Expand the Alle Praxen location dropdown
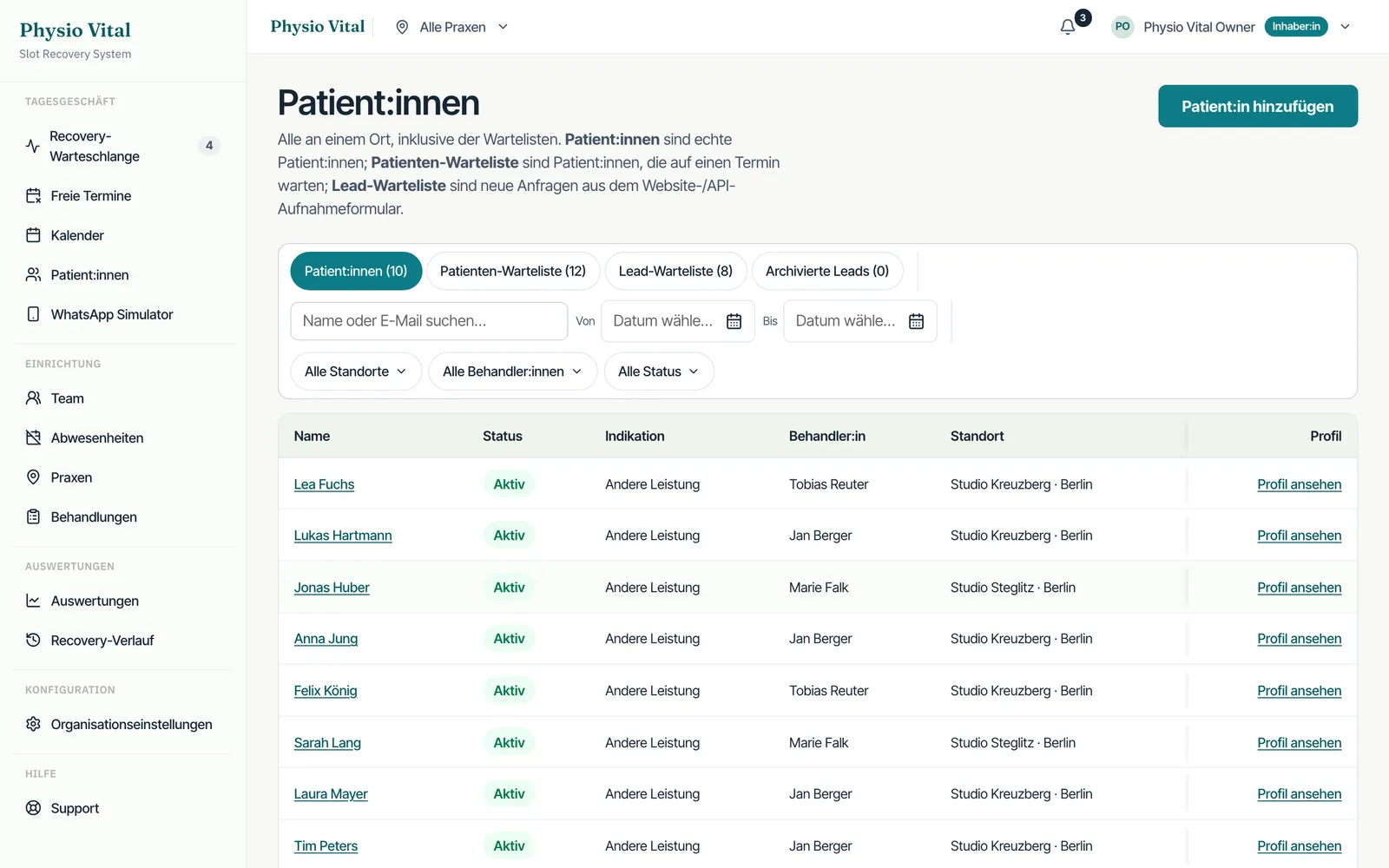Image resolution: width=1389 pixels, height=868 pixels. [451, 27]
